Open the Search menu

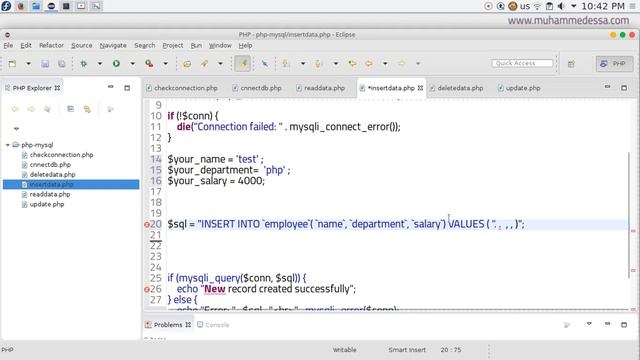[x=144, y=45]
